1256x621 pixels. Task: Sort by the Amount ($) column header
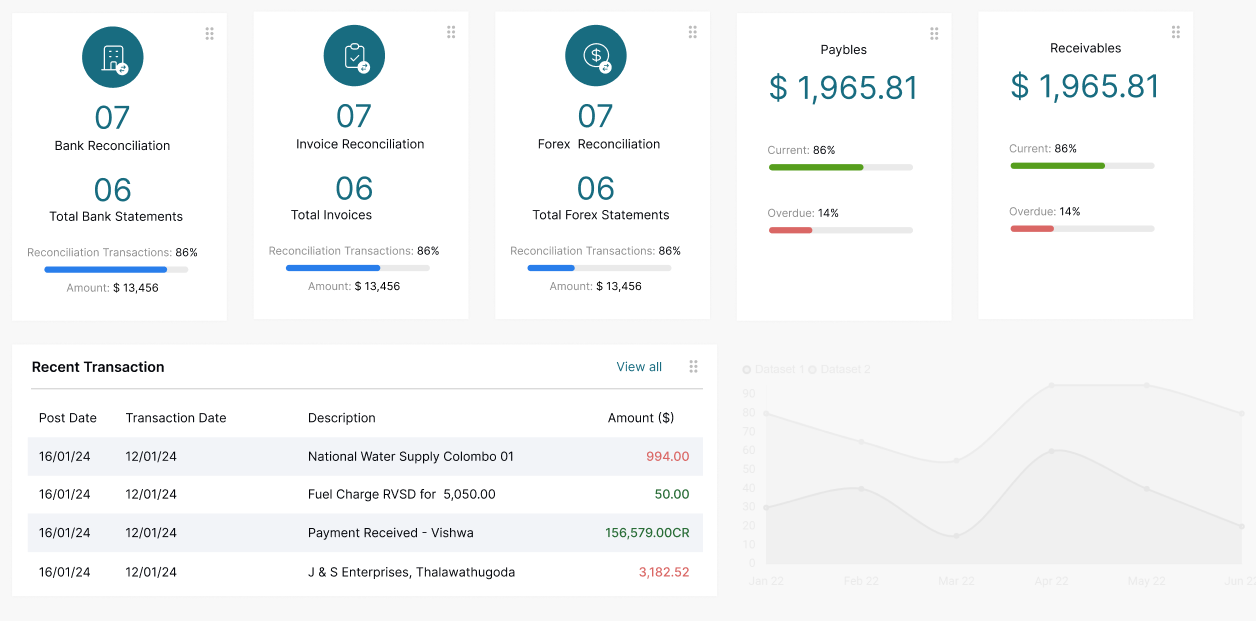pos(640,418)
